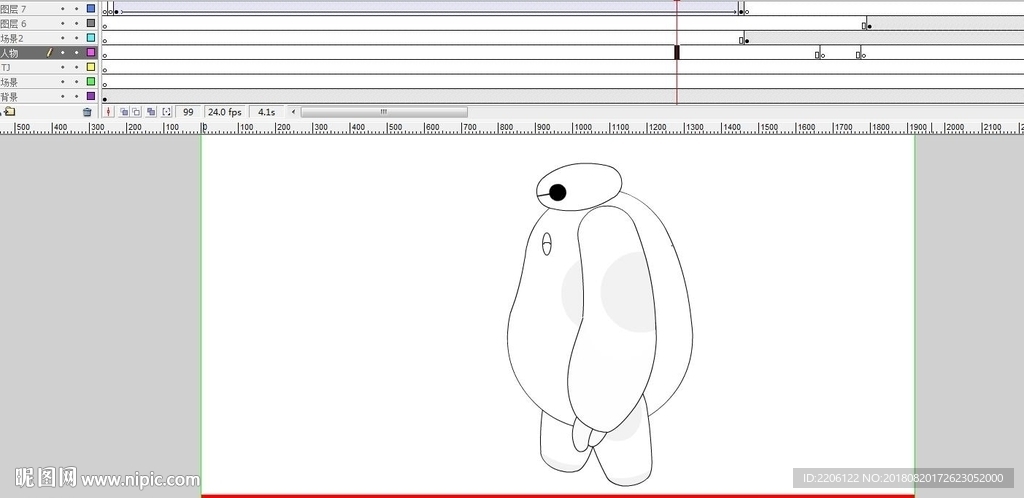Click Baymax's black eye on the stage
The image size is (1024, 498).
click(557, 192)
